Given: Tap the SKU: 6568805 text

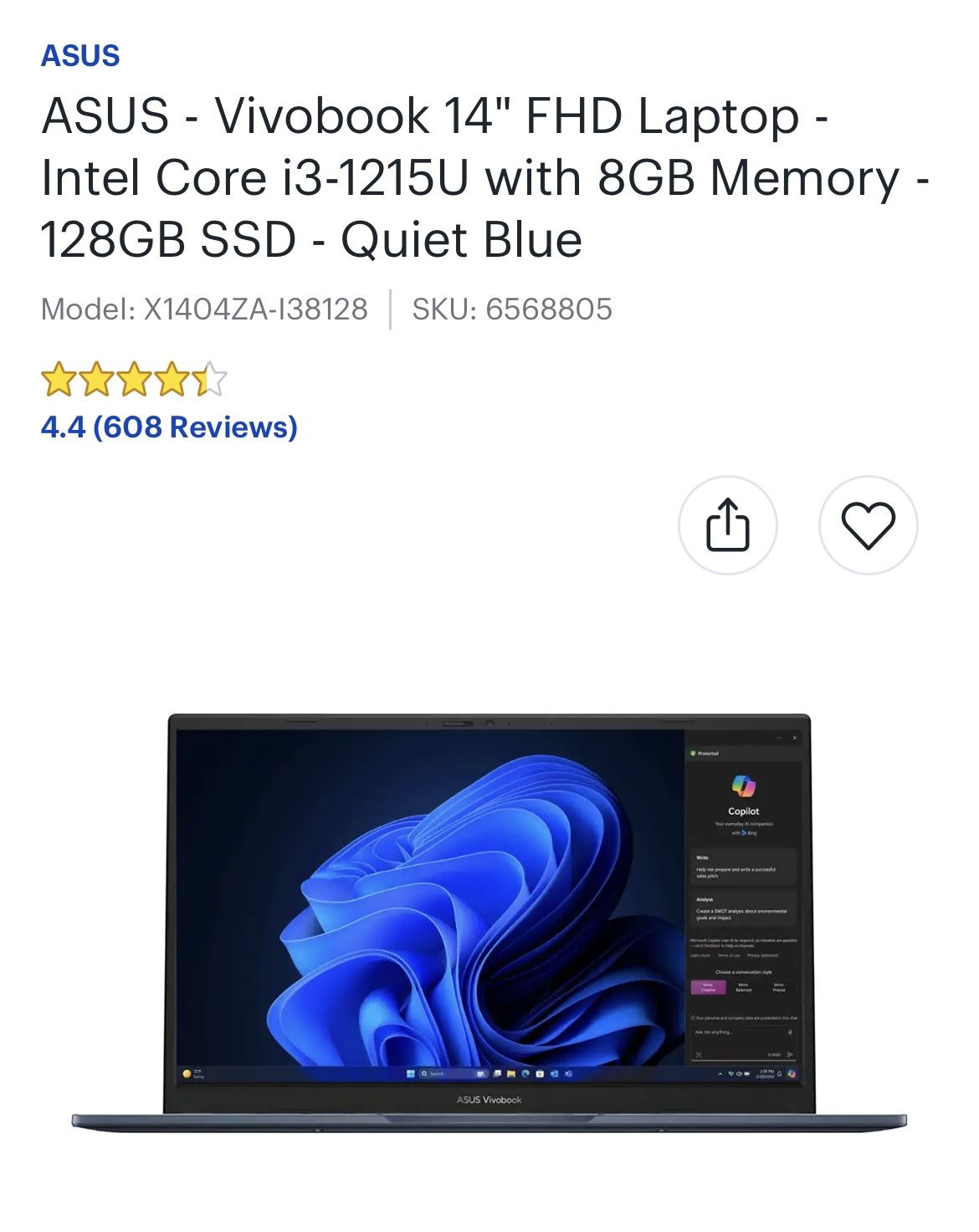Looking at the screenshot, I should point(512,309).
